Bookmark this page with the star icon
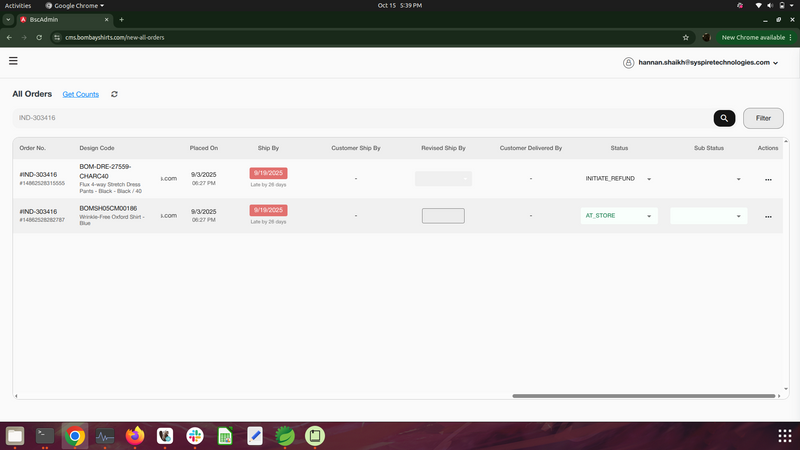Screen dimensions: 800x450 (x=685, y=37)
